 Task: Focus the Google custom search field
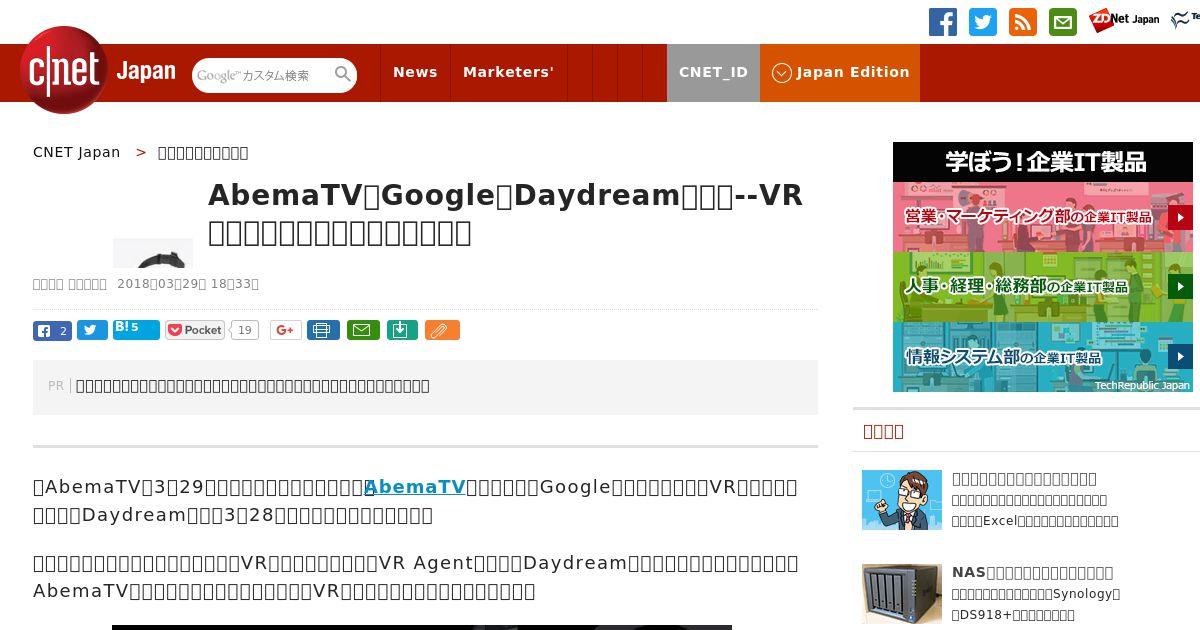click(x=262, y=75)
